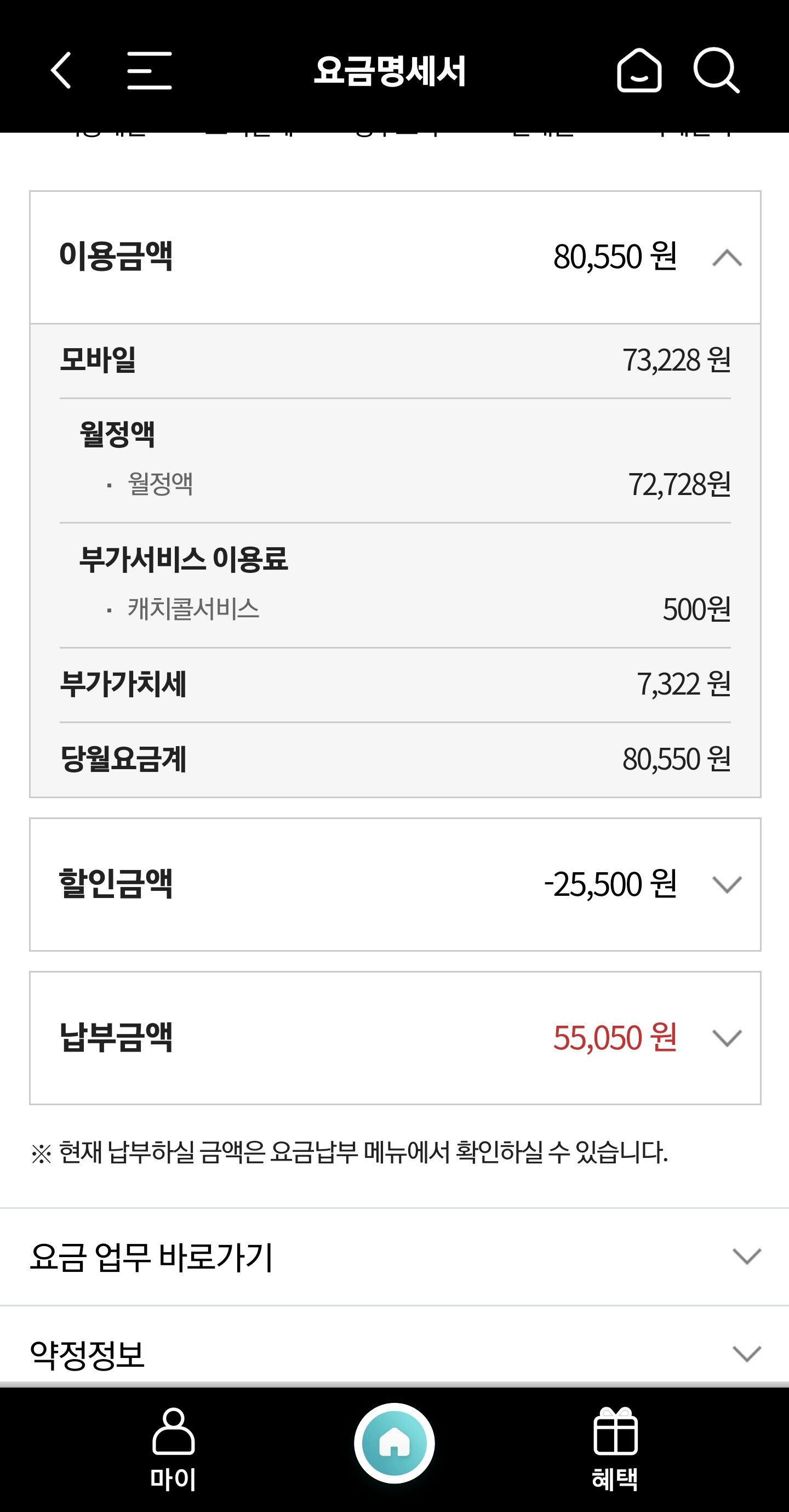Tap the 요금명세서 page title
The width and height of the screenshot is (789, 1512).
tap(390, 71)
